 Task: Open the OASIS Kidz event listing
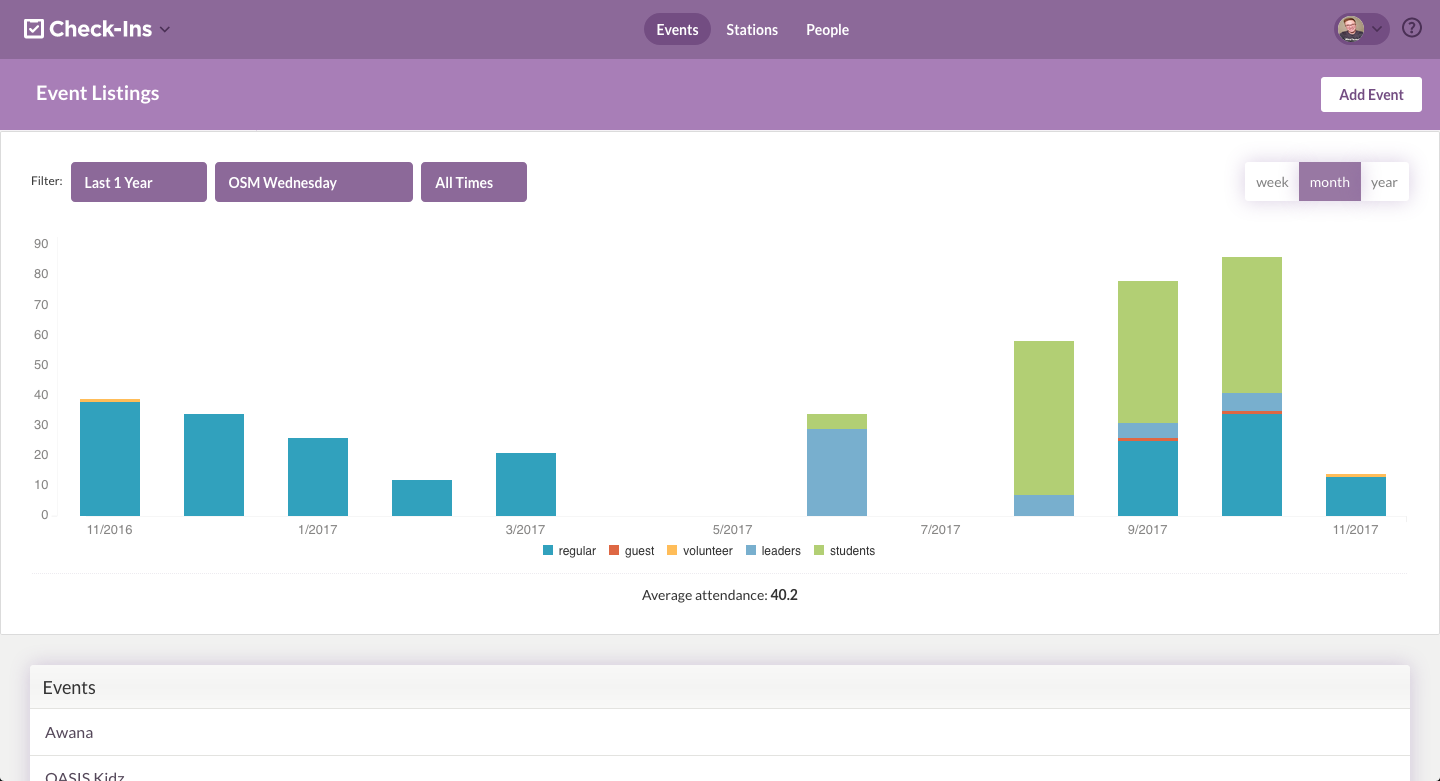(x=83, y=774)
